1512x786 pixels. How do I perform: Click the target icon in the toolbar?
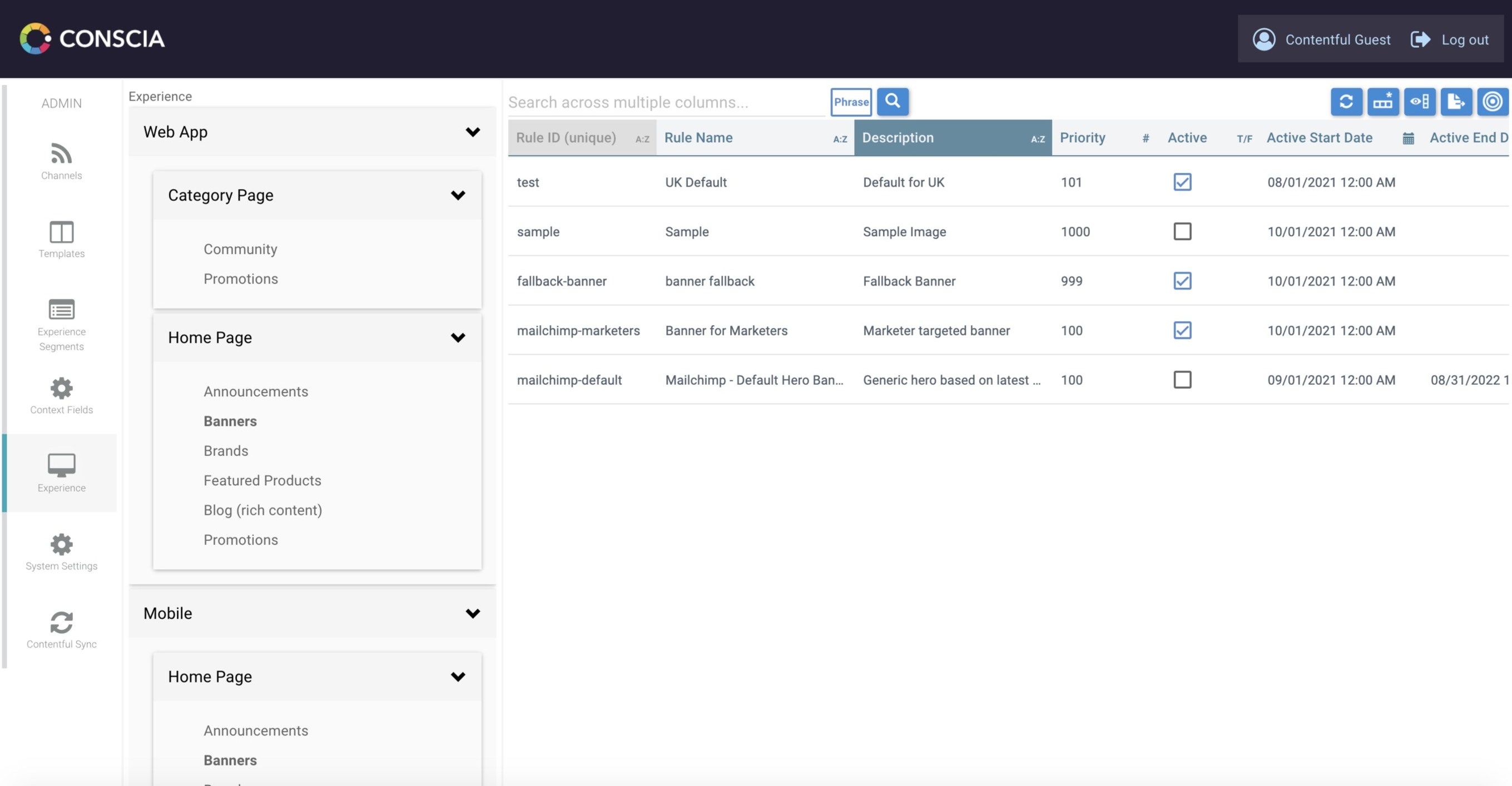tap(1493, 102)
